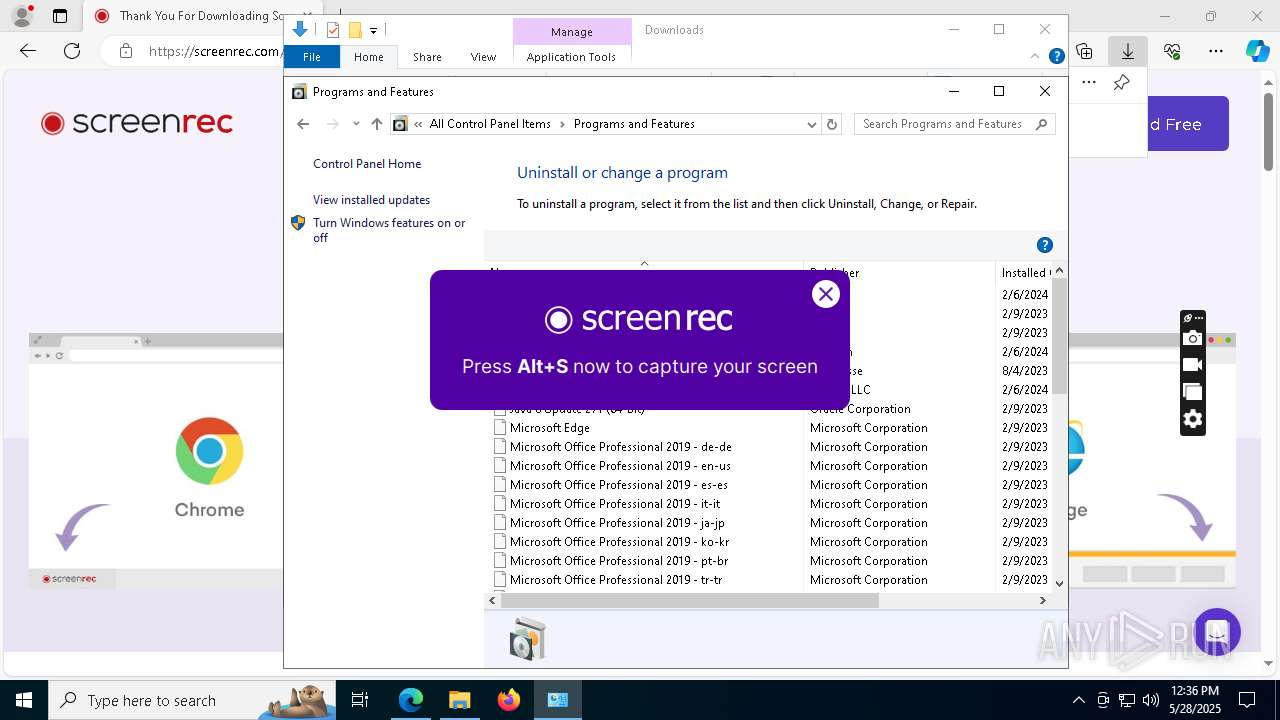Open more options in downloads flyout
Image resolution: width=1280 pixels, height=720 pixels.
coord(1089,82)
